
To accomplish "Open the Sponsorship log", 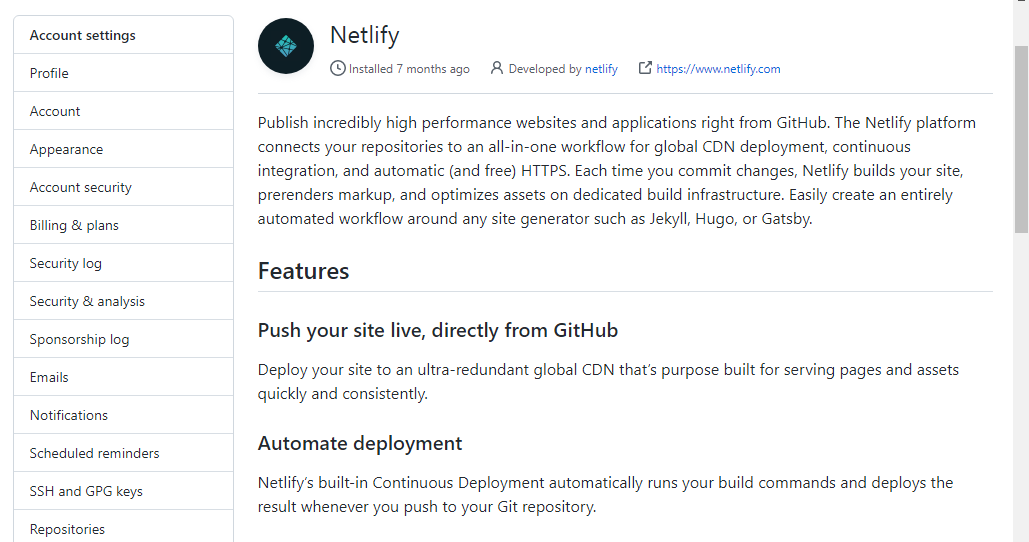I will click(123, 339).
